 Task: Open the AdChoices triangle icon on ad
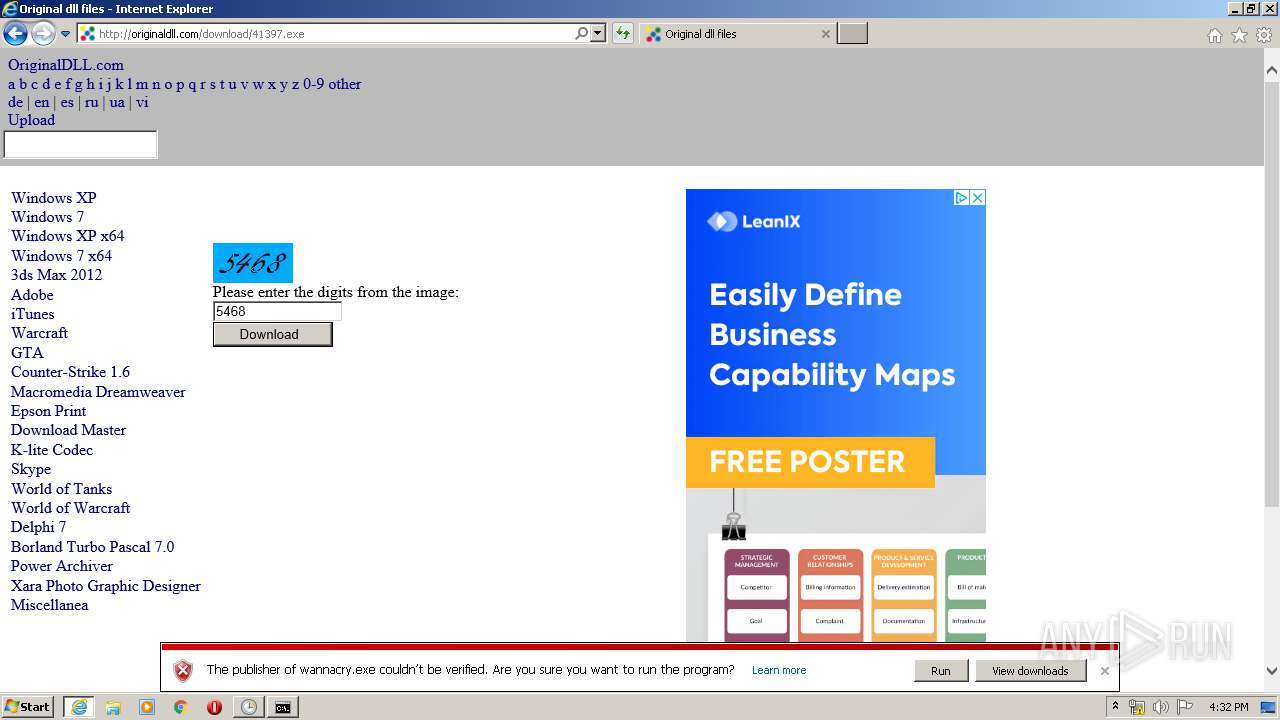coord(961,198)
